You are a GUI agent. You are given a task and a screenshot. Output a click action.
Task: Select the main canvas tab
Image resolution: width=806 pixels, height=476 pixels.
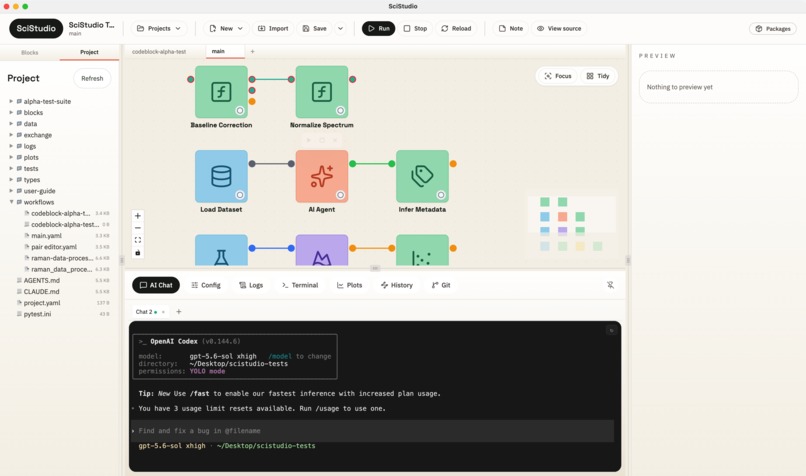click(x=225, y=51)
